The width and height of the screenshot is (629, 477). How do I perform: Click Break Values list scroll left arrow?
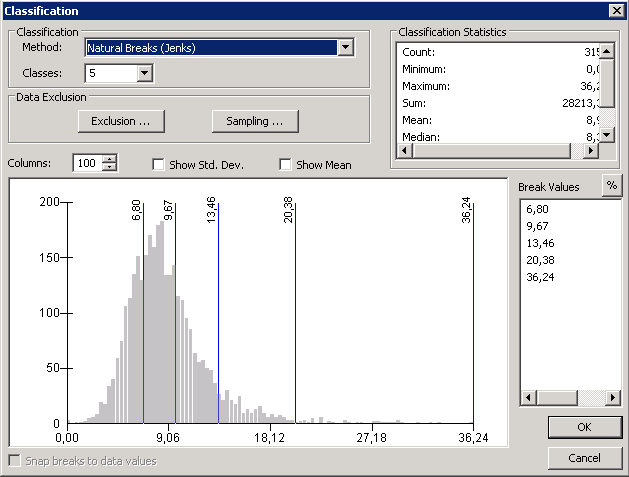tap(528, 398)
